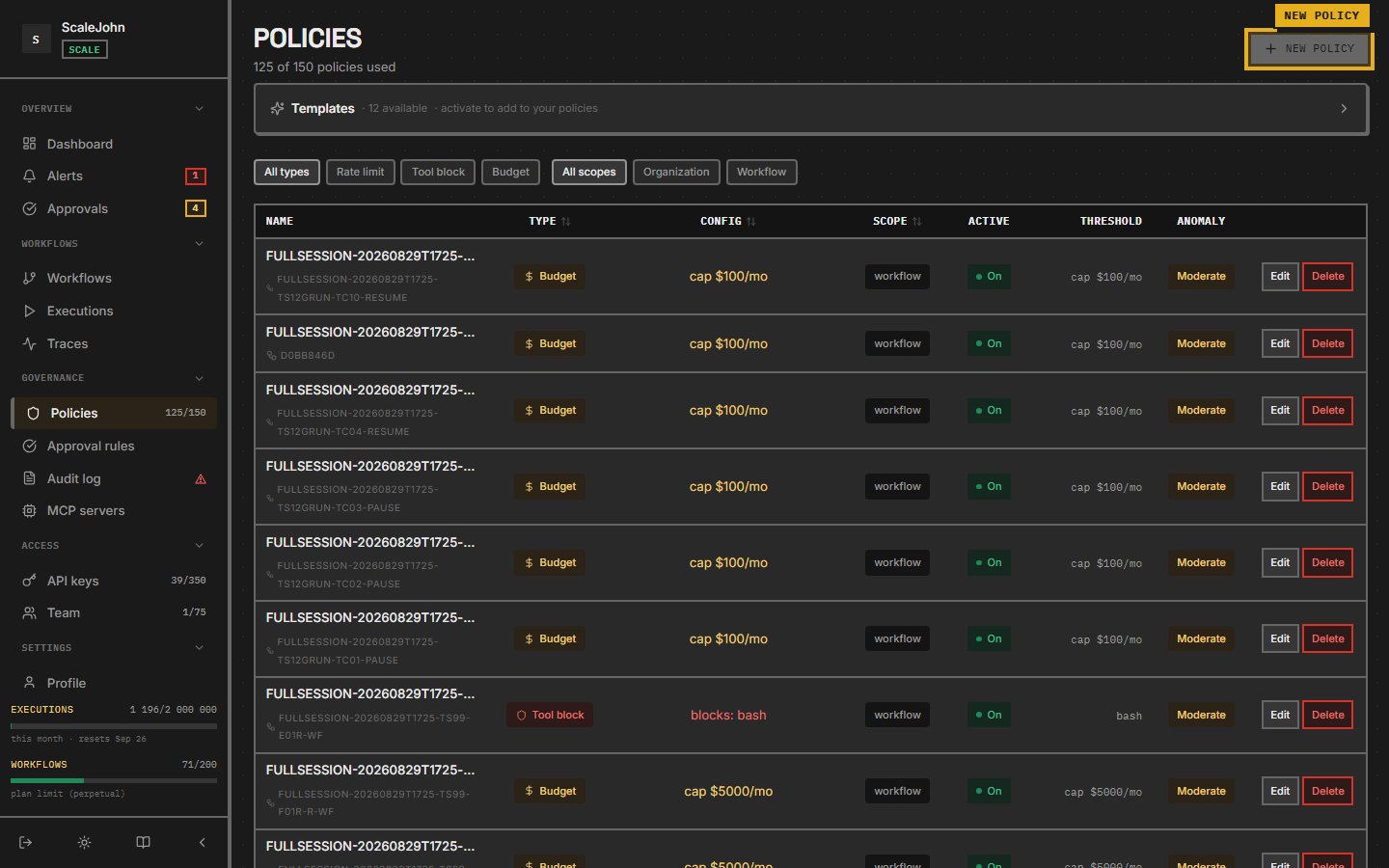The height and width of the screenshot is (868, 1389).
Task: Click the red Alerts count badge
Action: click(196, 176)
